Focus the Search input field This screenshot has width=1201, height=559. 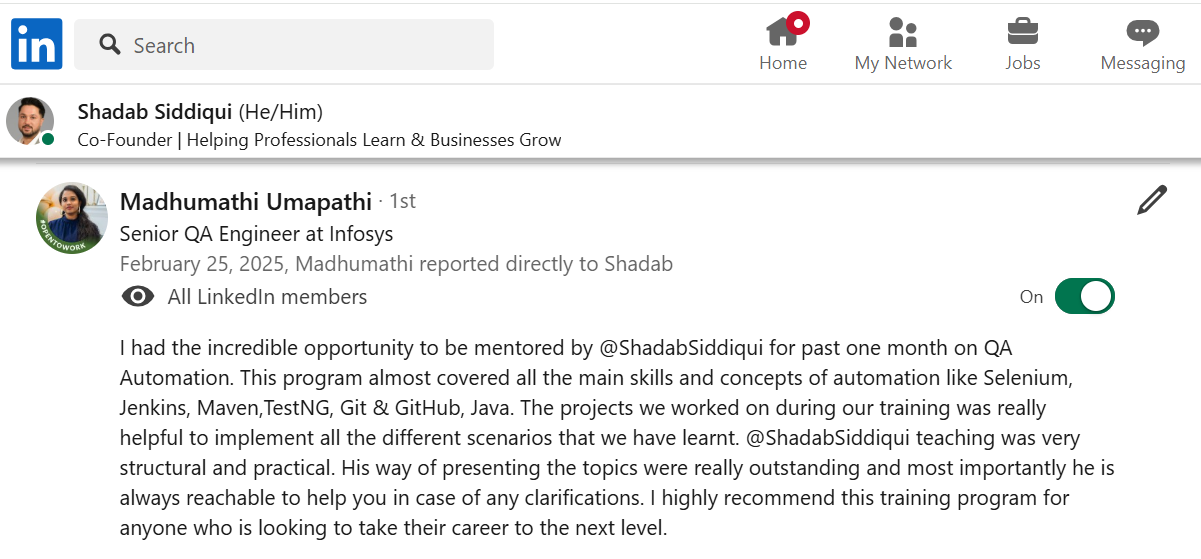(x=300, y=45)
